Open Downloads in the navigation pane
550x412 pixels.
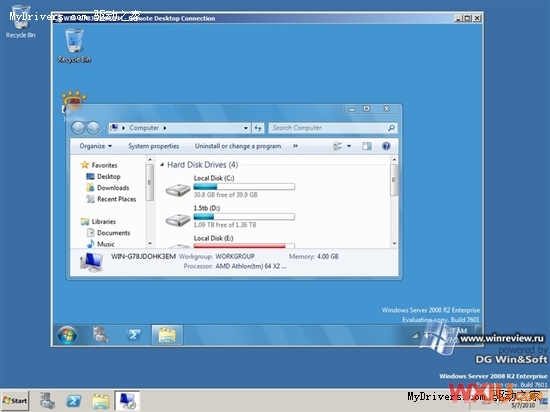click(108, 188)
